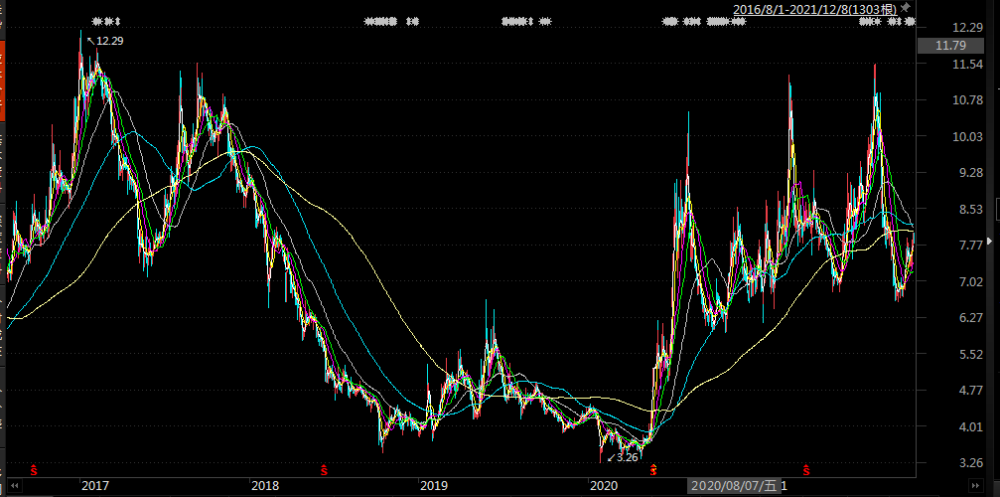Click the red S marker before 2017
Viewport: 1000px width, 497px height.
[34, 471]
